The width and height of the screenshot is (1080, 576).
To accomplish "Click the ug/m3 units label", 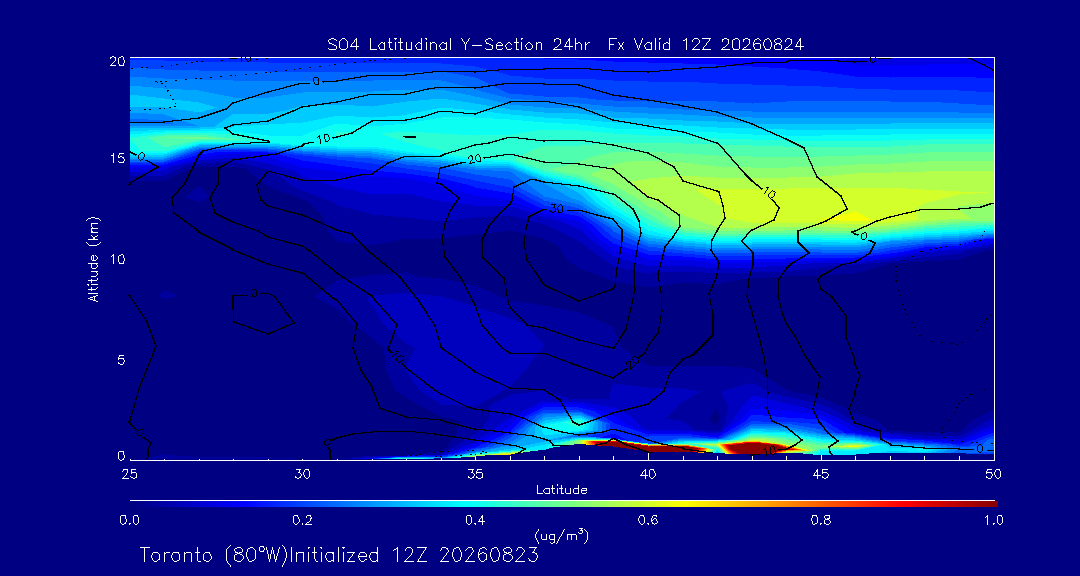I will click(561, 535).
